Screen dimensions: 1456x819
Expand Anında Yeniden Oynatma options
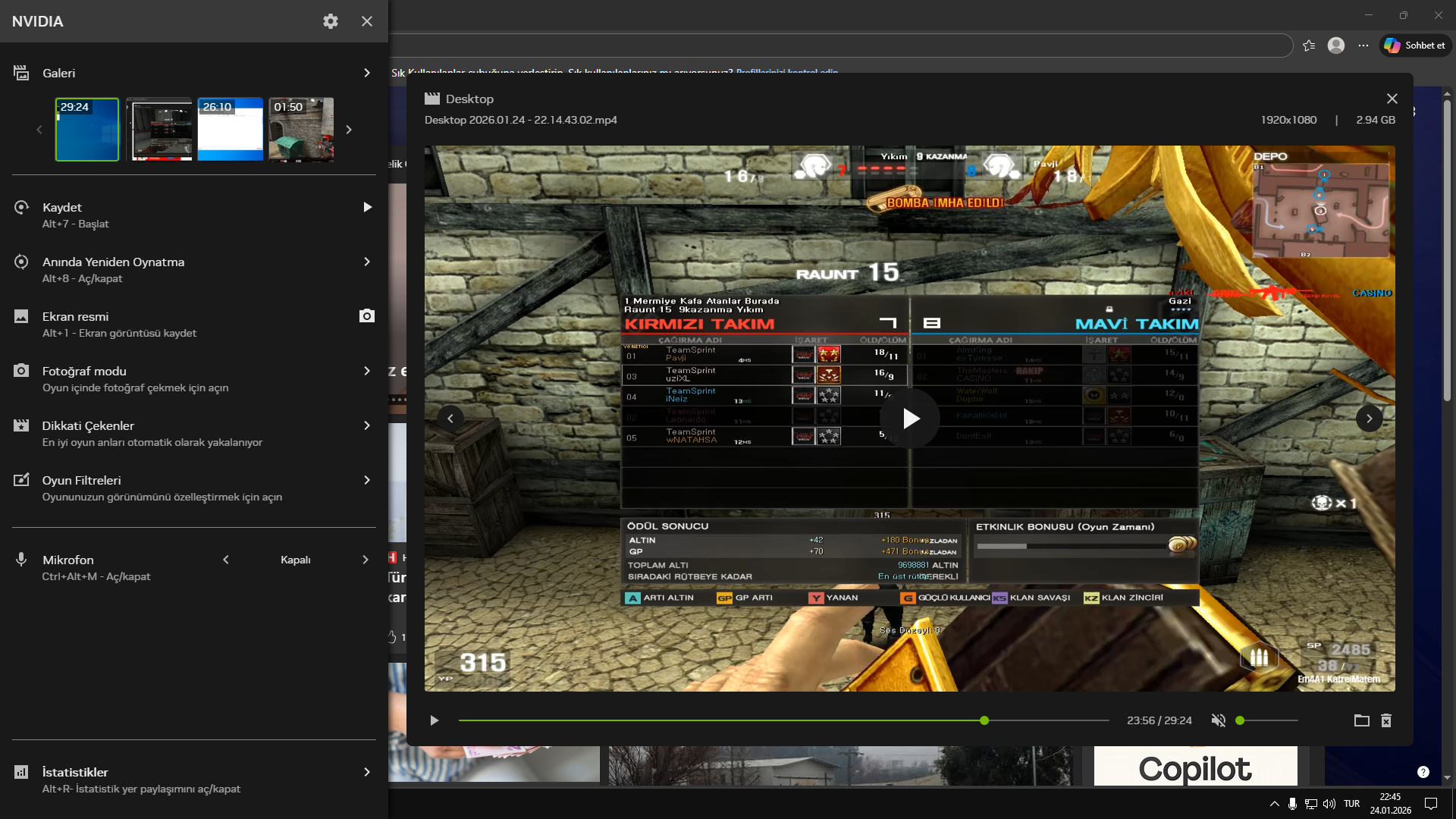click(x=367, y=262)
